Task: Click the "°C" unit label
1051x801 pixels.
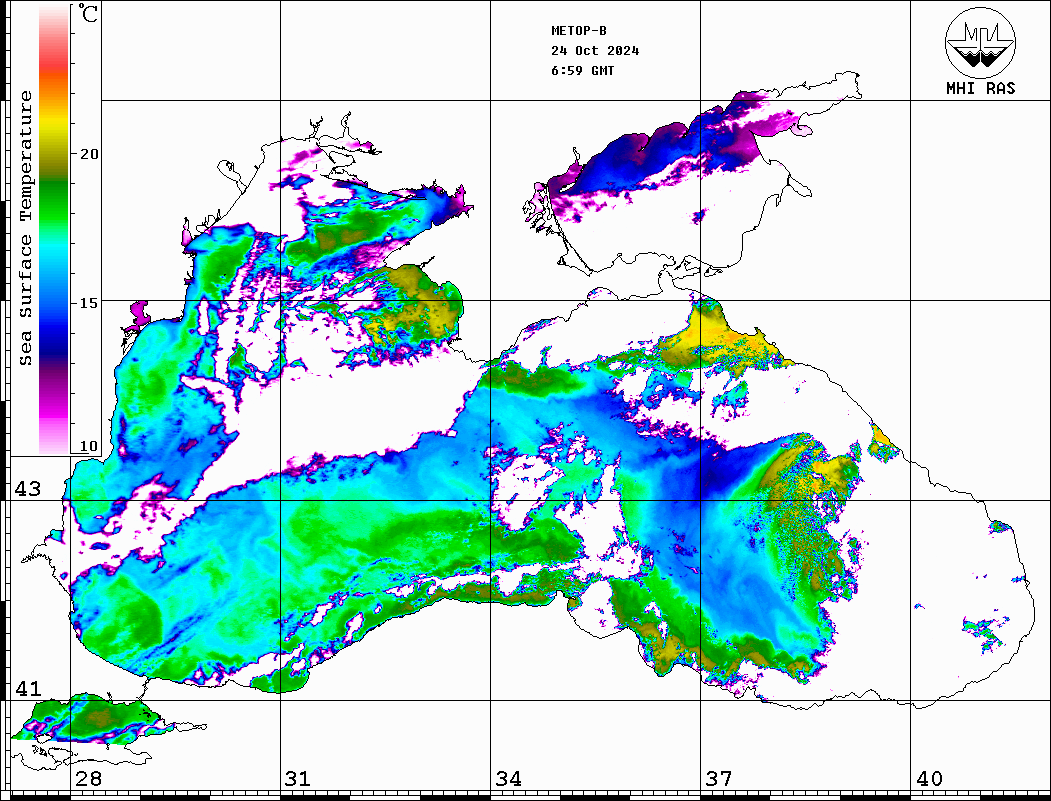Action: 88,13
